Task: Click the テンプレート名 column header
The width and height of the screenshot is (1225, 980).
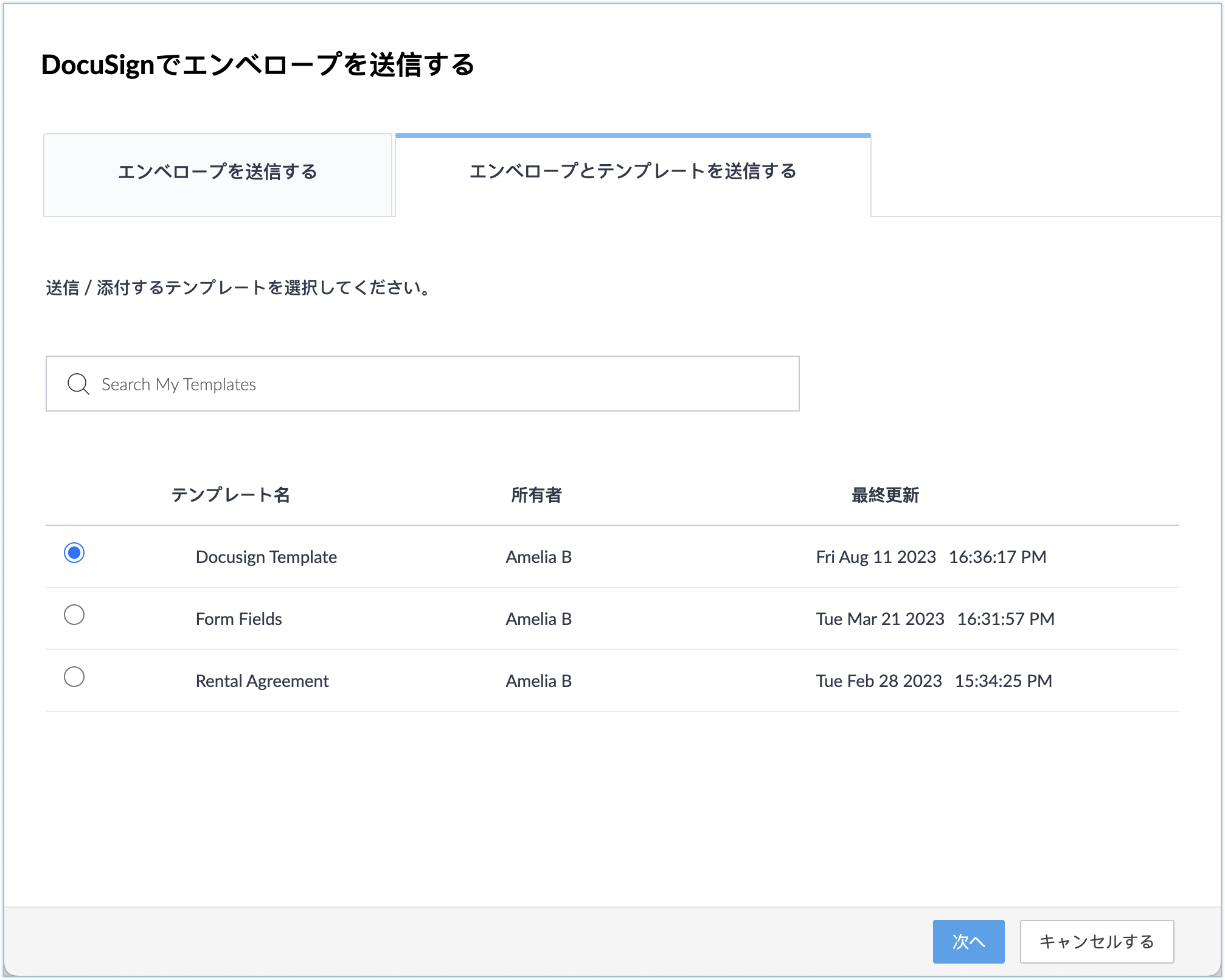Action: click(x=231, y=495)
